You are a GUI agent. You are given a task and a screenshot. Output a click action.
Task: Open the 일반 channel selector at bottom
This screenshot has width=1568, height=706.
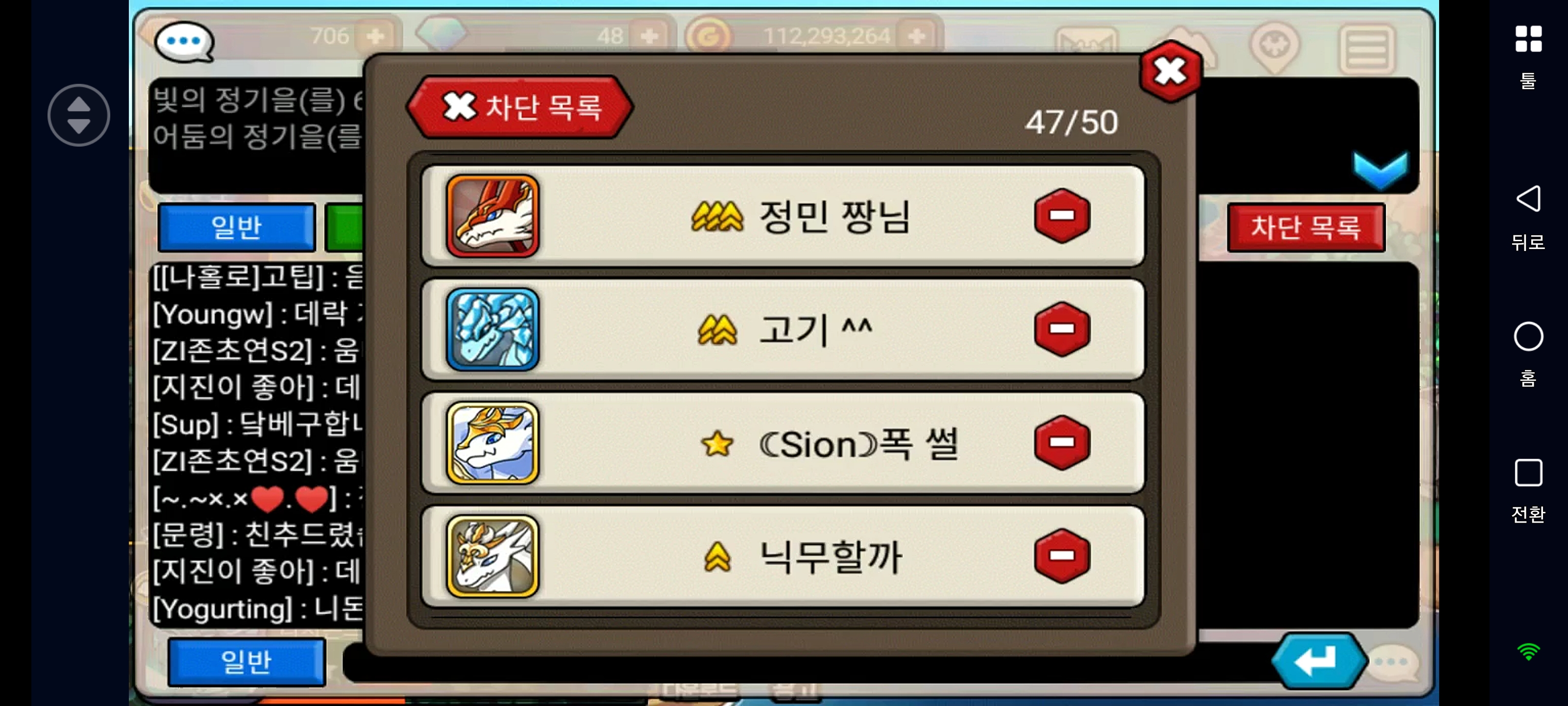(246, 661)
